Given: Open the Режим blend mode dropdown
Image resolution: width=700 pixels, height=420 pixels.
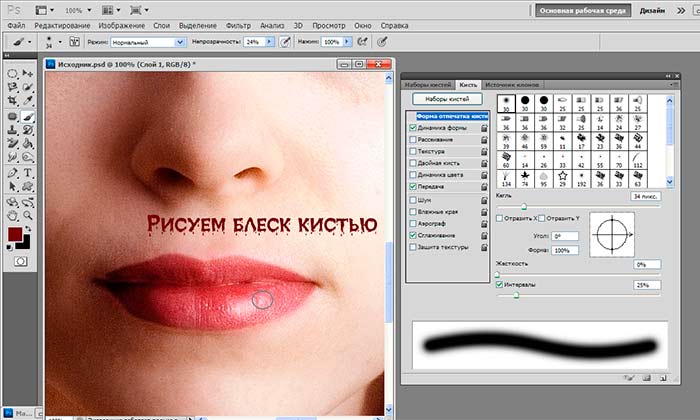Looking at the screenshot, I should [x=179, y=42].
